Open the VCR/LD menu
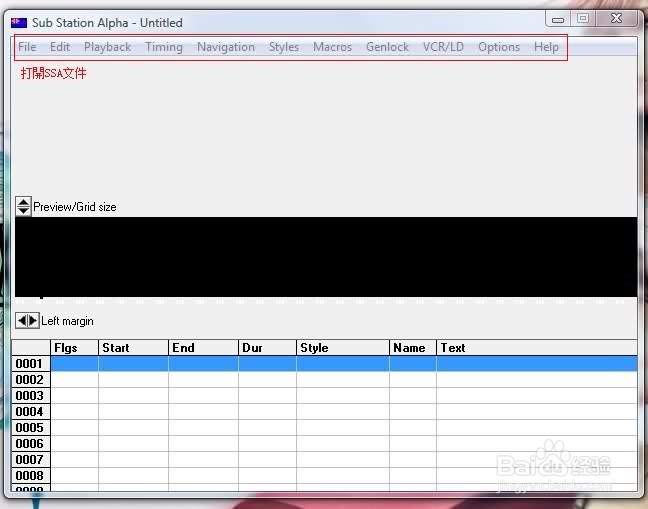The height and width of the screenshot is (509, 648). coord(443,47)
